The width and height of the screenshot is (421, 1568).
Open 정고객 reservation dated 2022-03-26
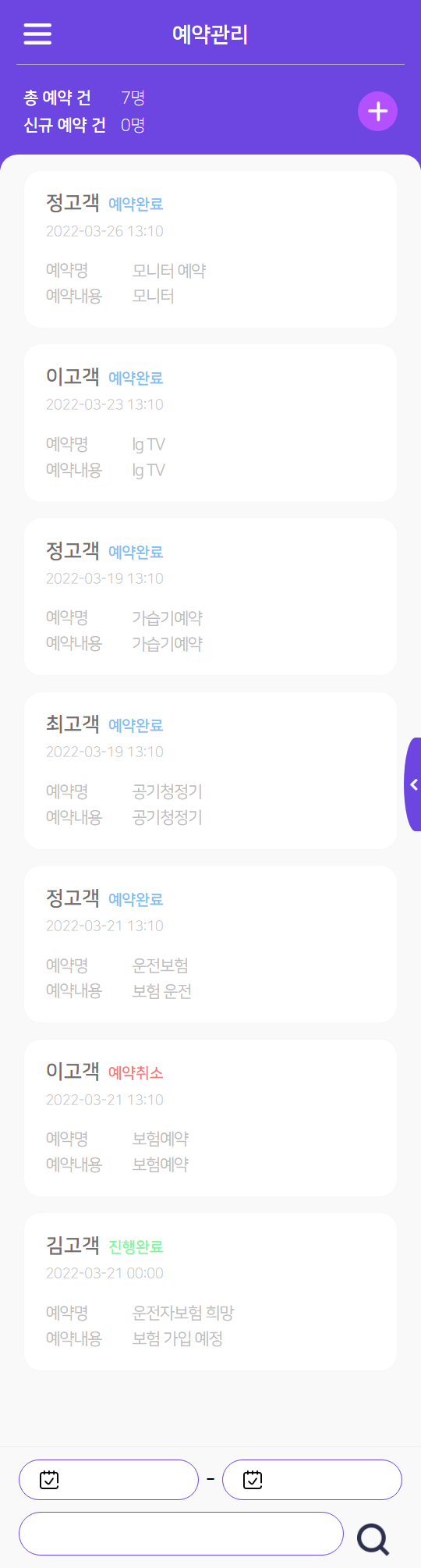pyautogui.click(x=210, y=250)
